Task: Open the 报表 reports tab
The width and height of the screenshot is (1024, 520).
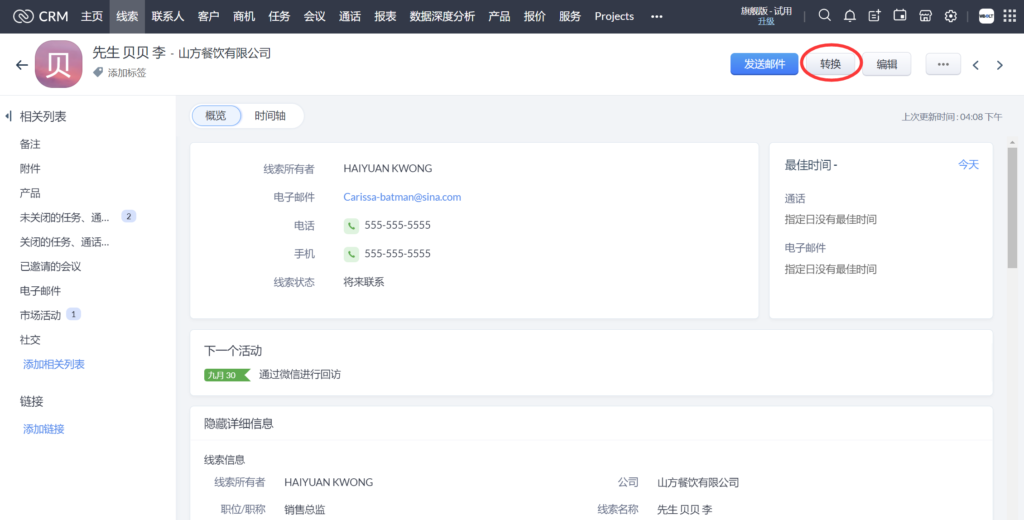Action: tap(384, 16)
